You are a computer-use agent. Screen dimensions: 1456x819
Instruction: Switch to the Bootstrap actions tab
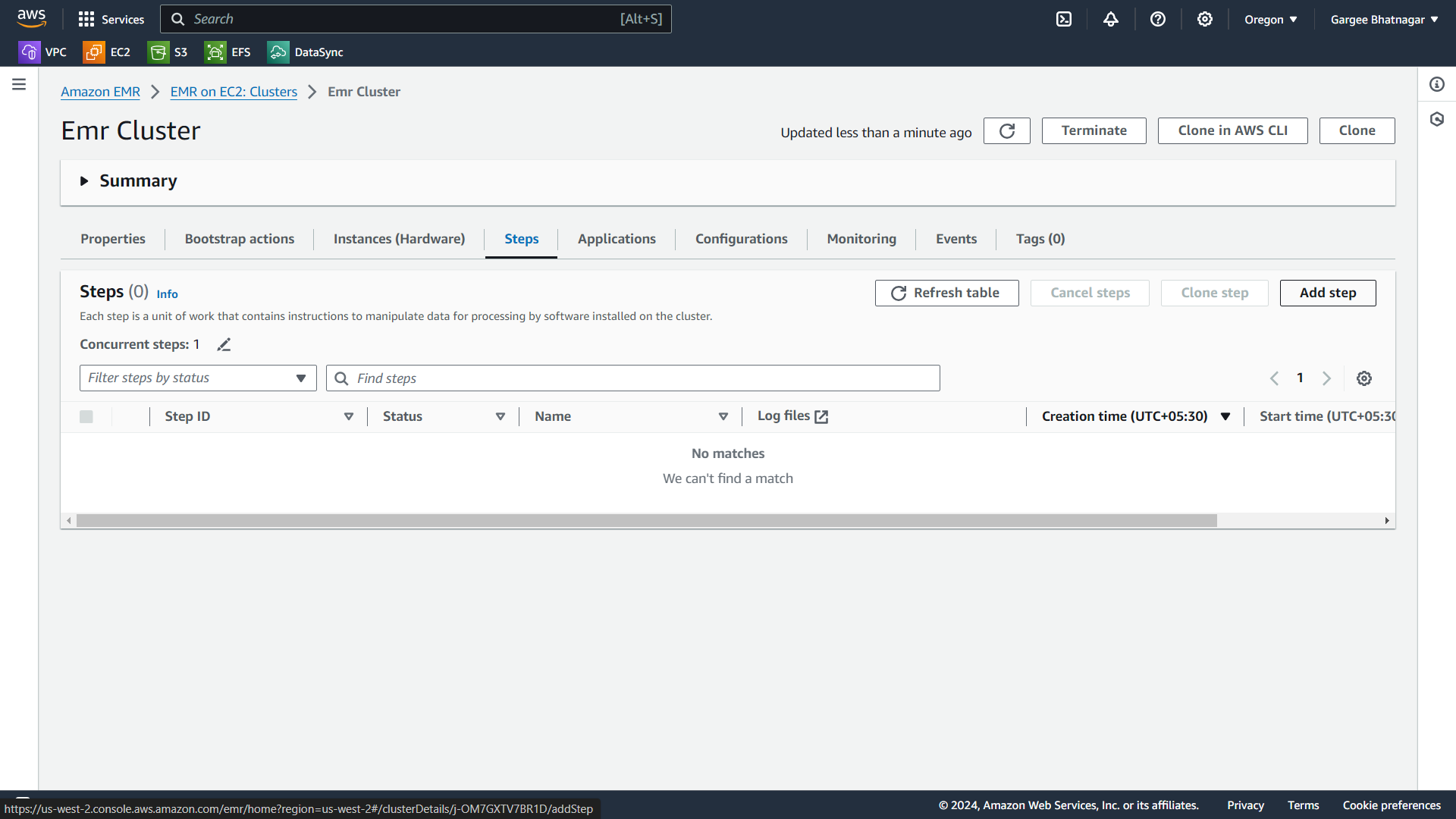239,239
